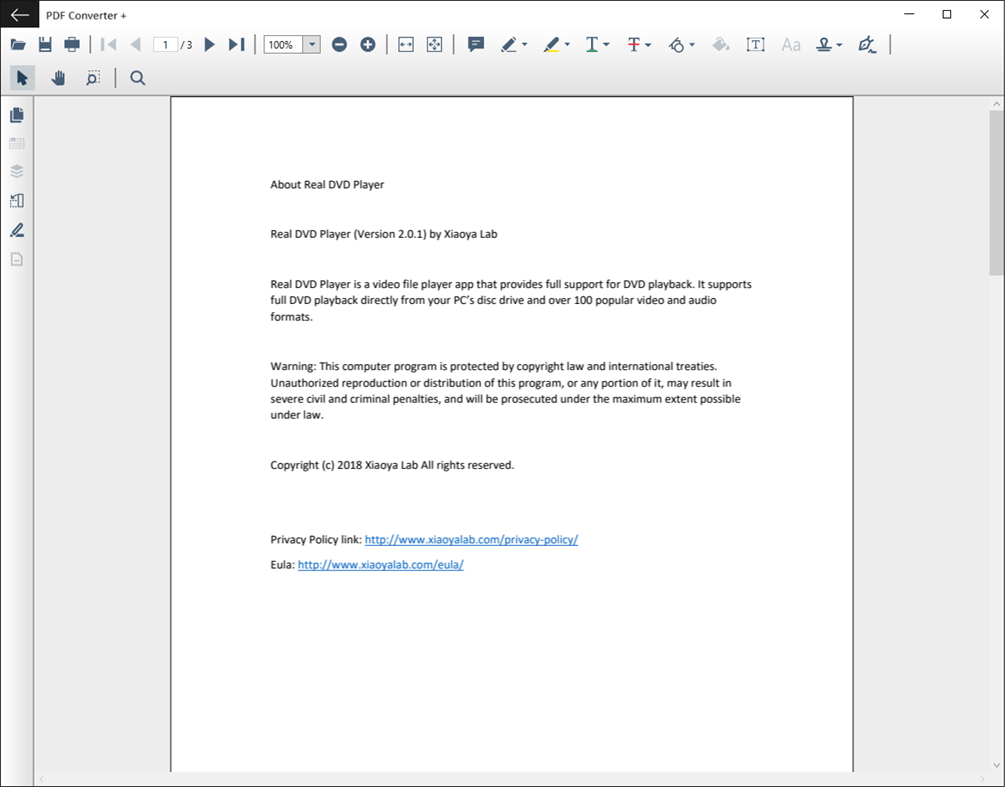Open a file with the Open icon
This screenshot has height=787, width=1005.
tap(18, 44)
